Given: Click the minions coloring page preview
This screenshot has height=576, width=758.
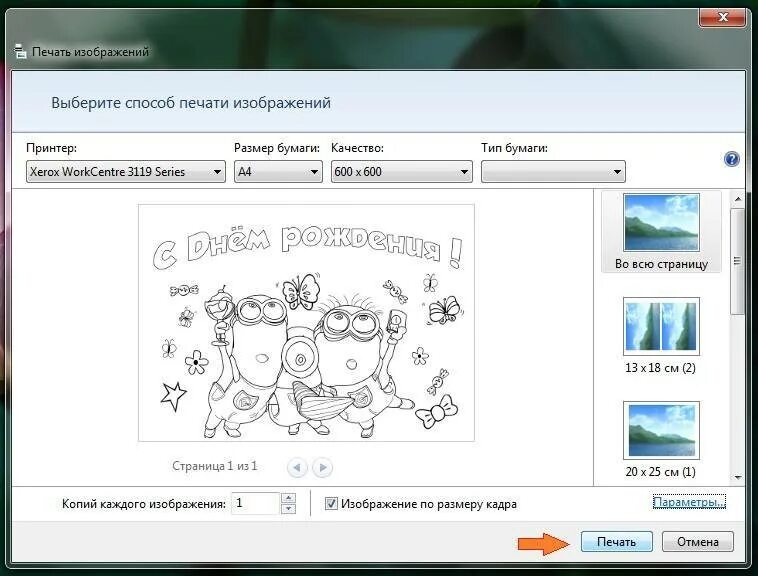Looking at the screenshot, I should click(306, 322).
